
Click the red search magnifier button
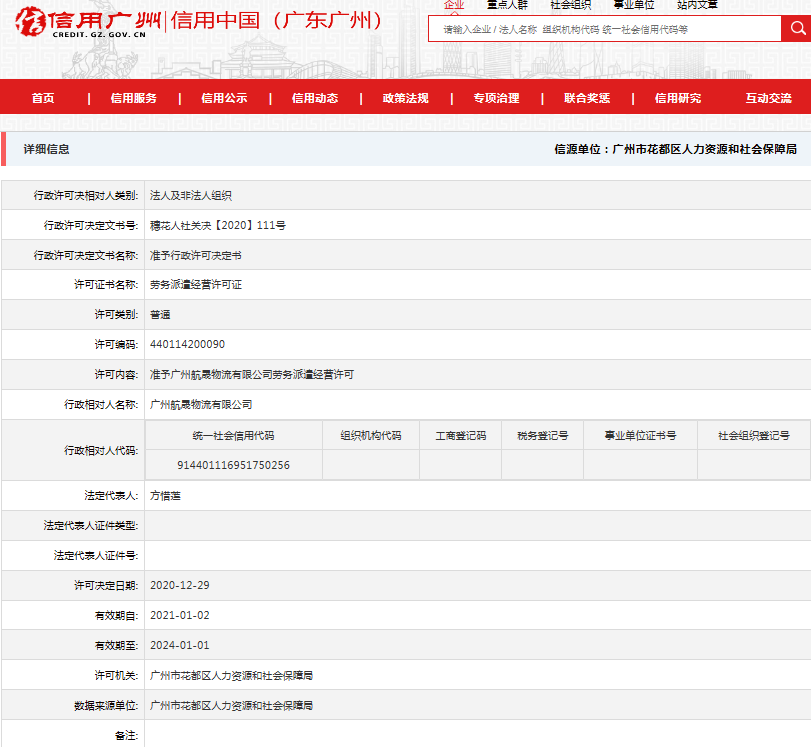click(796, 28)
